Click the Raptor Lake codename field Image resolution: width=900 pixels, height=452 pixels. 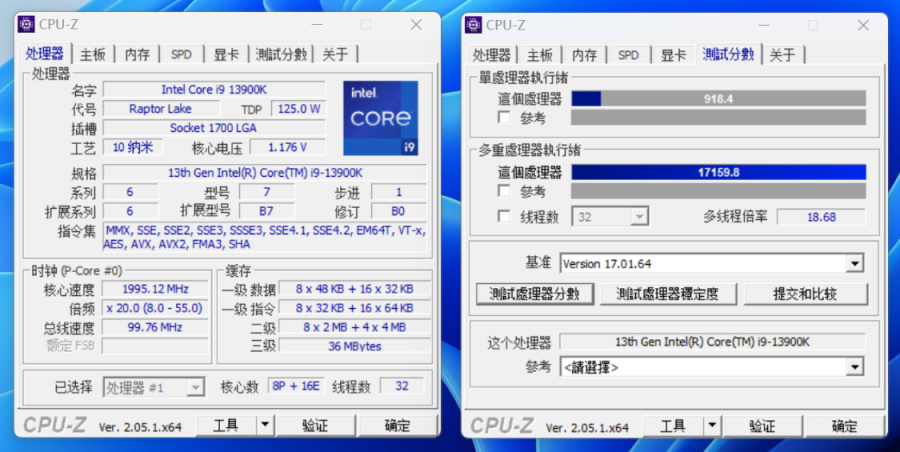pyautogui.click(x=161, y=109)
